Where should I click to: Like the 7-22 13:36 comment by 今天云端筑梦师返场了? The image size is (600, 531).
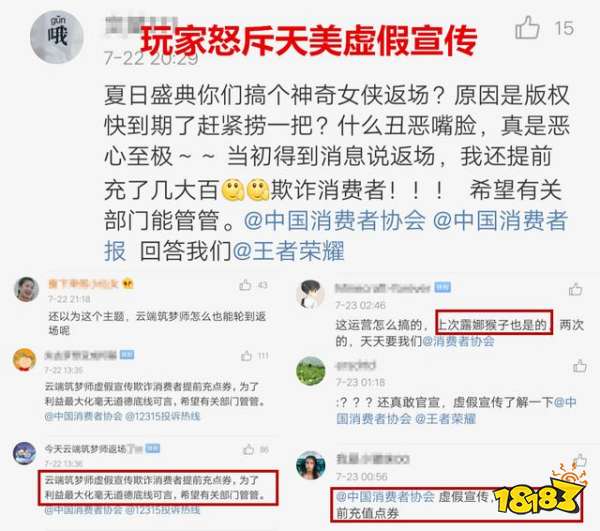(x=249, y=449)
